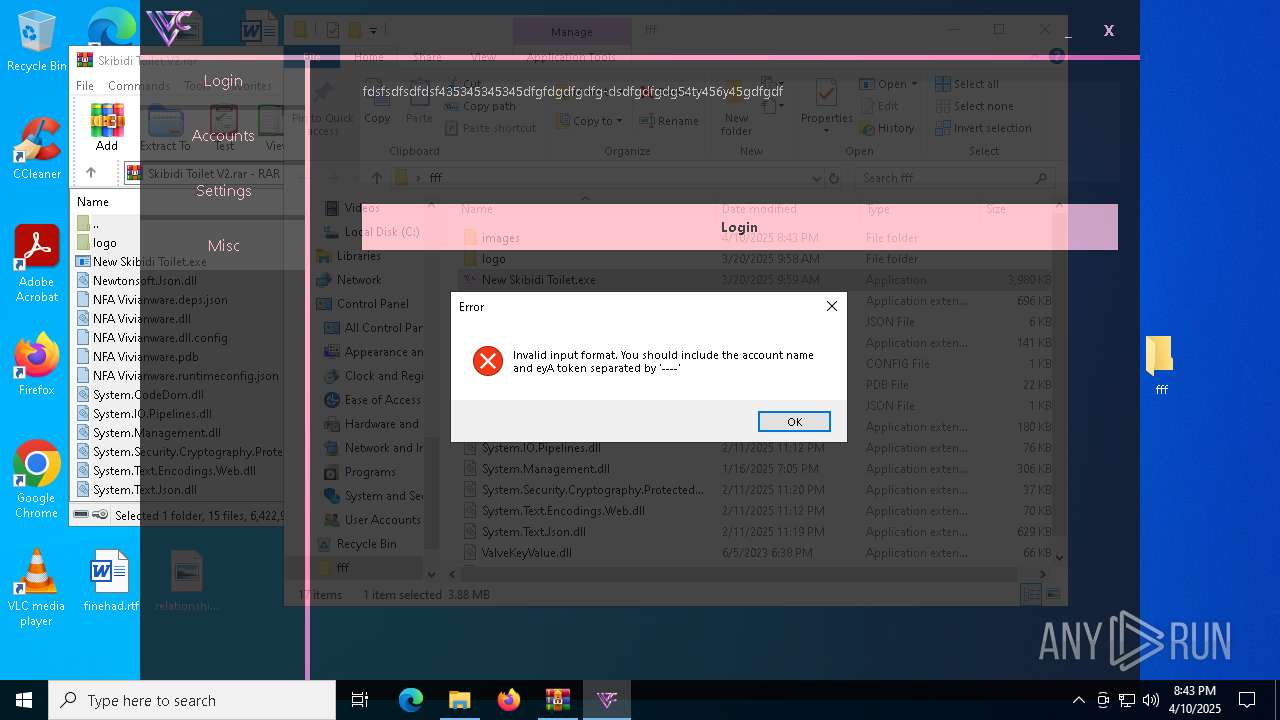
Task: Open File Explorer from taskbar
Action: 459,700
